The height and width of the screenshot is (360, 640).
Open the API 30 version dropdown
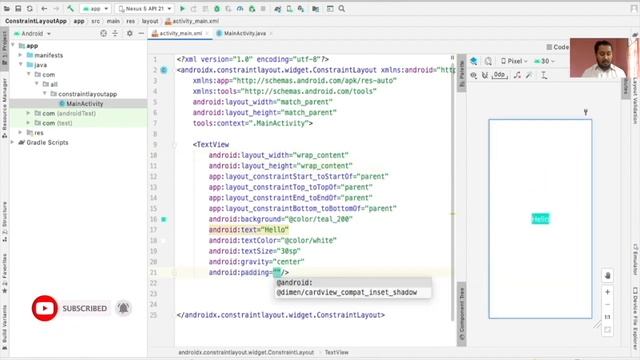pos(545,61)
